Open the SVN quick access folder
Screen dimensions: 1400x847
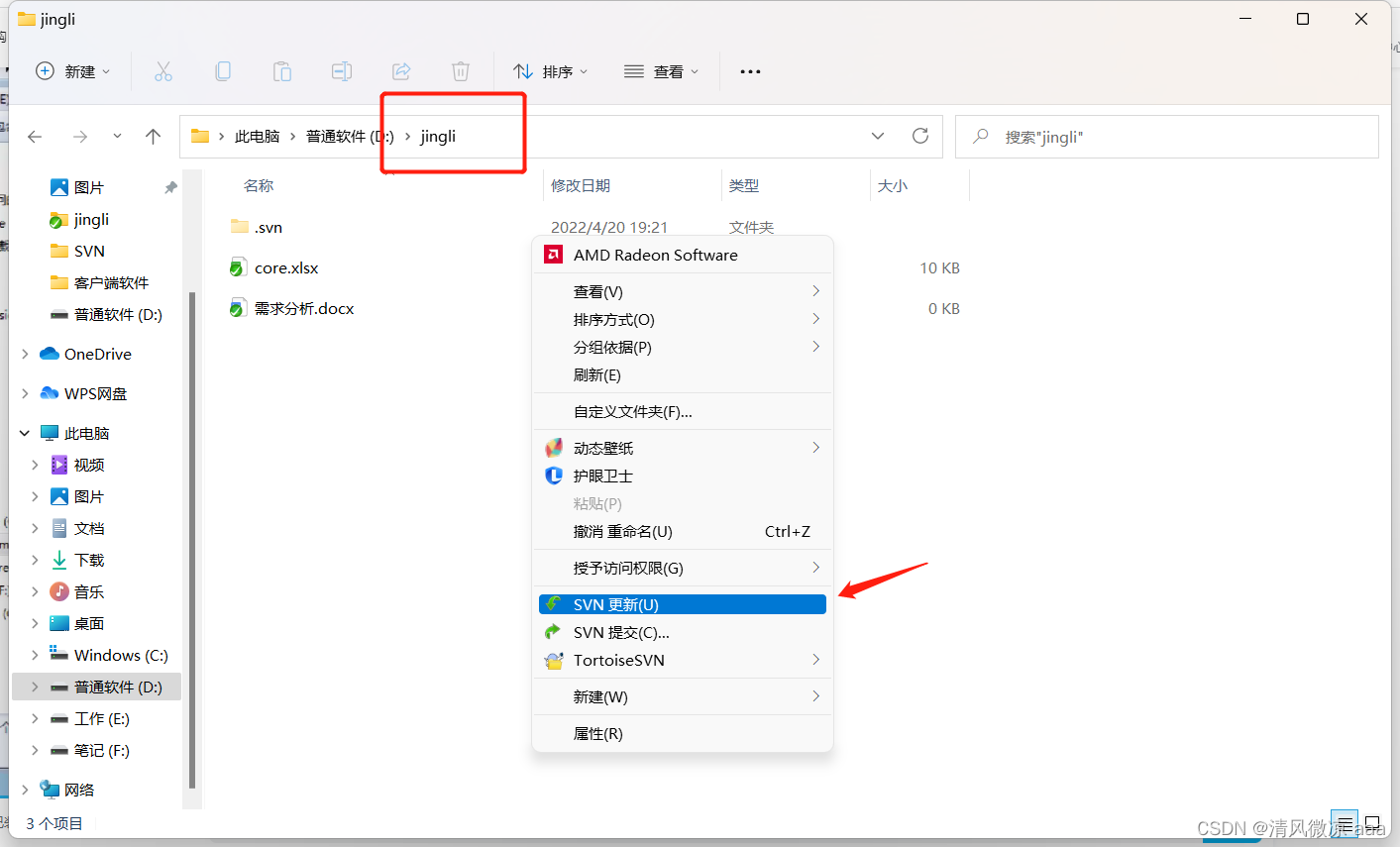click(77, 251)
